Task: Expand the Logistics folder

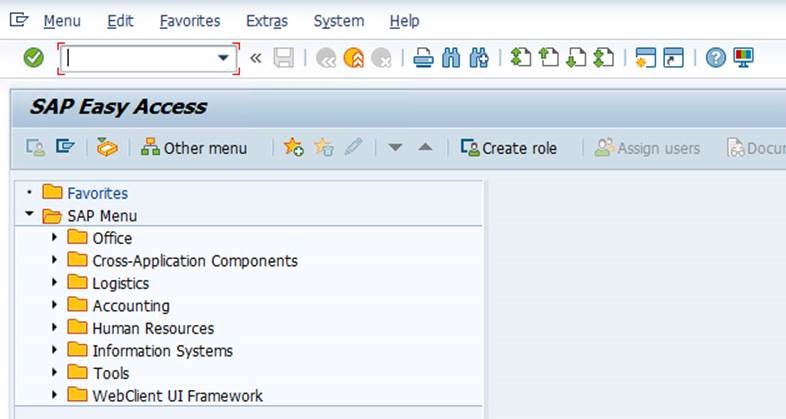Action: [54, 282]
